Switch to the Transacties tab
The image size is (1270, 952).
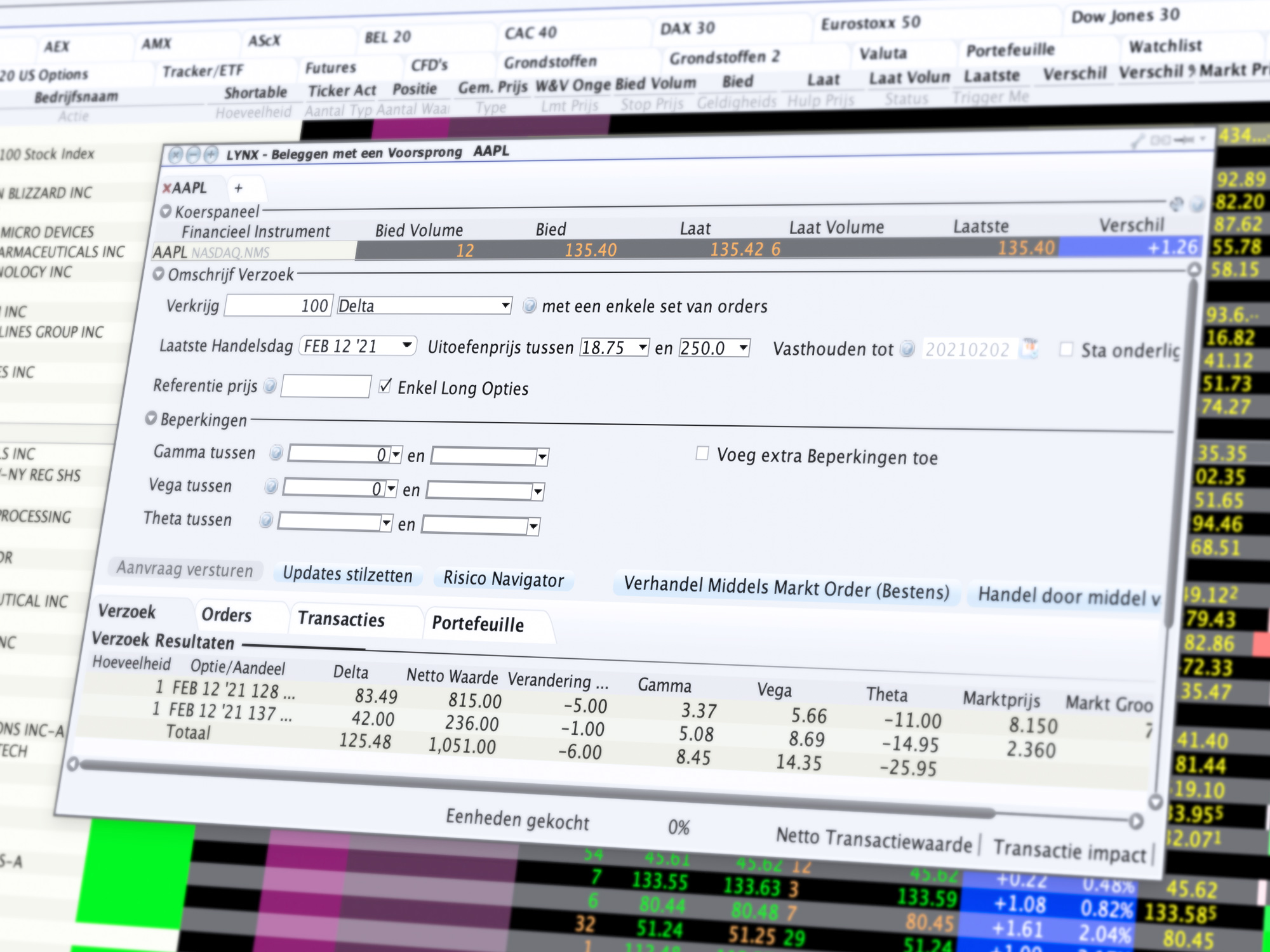point(342,619)
